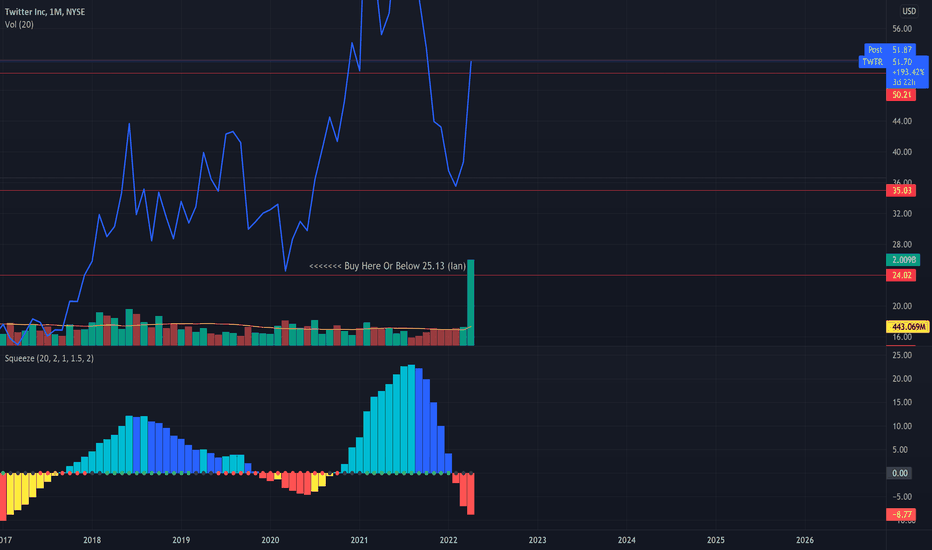Viewport: 932px width, 550px height.
Task: Click the red 50.21 price line label
Action: pyautogui.click(x=901, y=95)
